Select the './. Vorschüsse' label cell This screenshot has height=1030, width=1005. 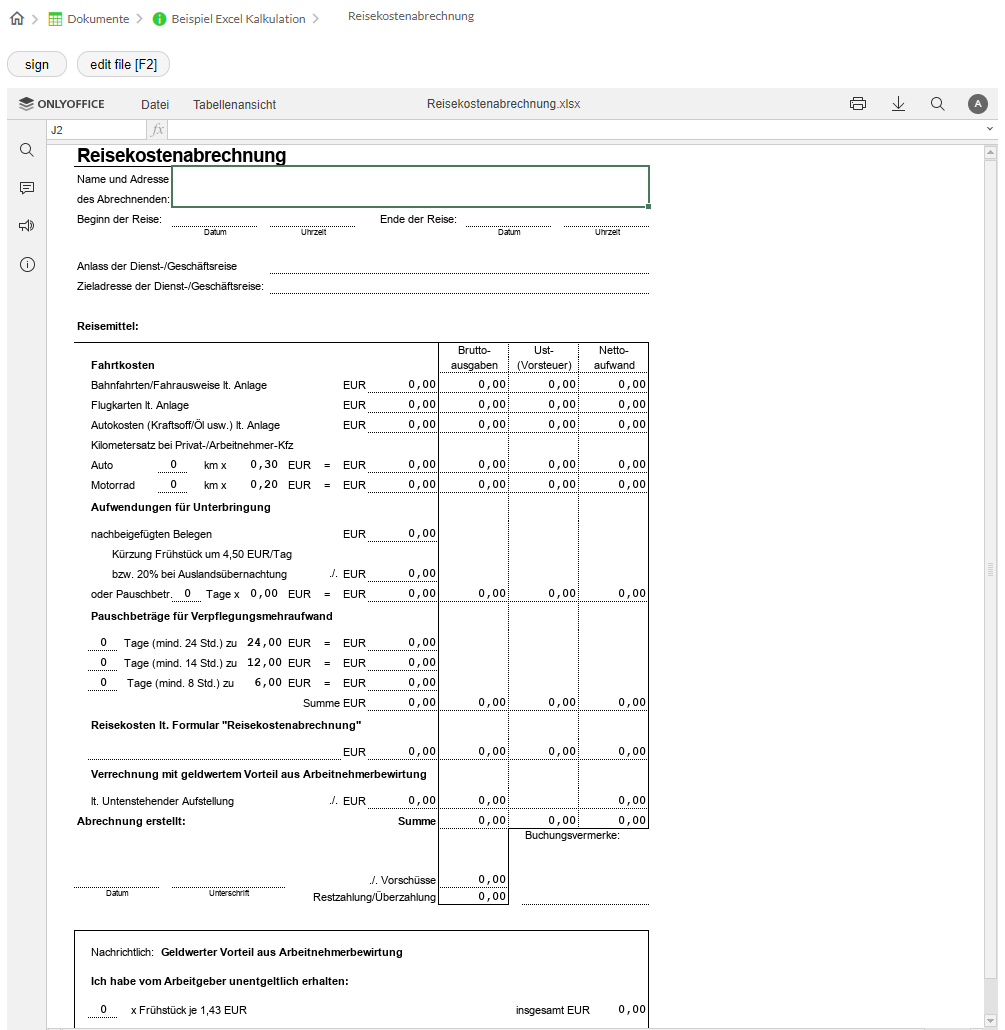[402, 880]
